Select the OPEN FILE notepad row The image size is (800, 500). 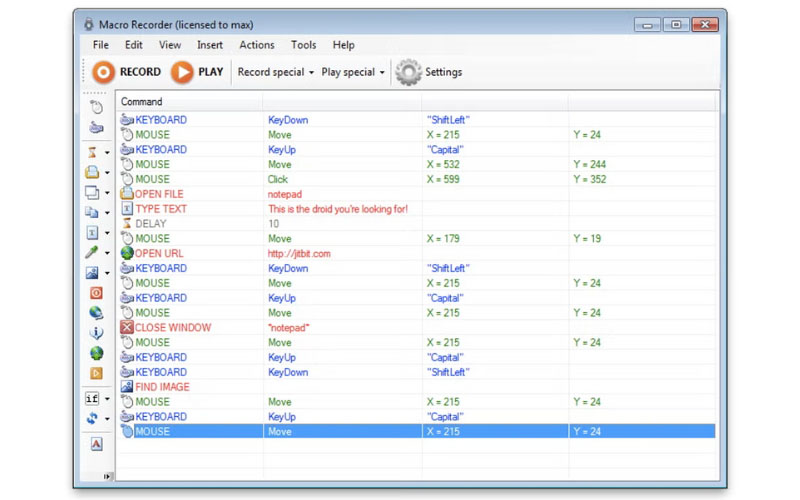[x=416, y=194]
